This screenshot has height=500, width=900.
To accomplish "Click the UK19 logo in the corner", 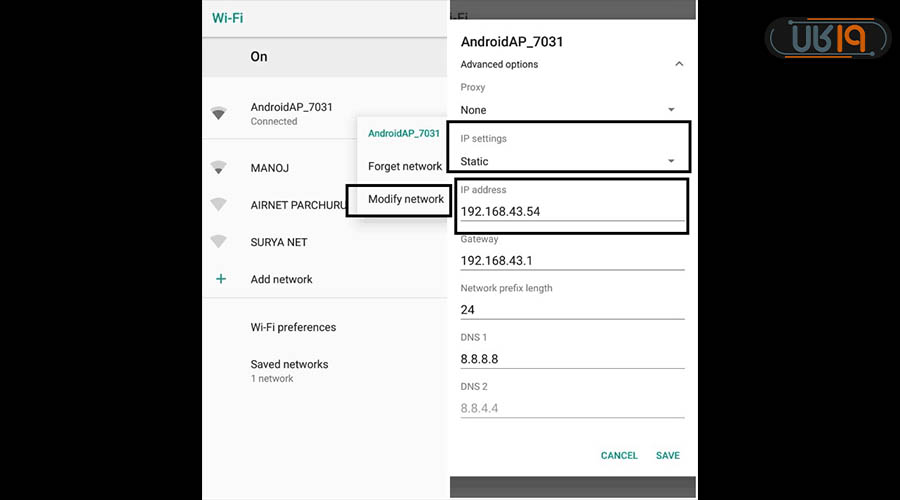I will tap(827, 39).
